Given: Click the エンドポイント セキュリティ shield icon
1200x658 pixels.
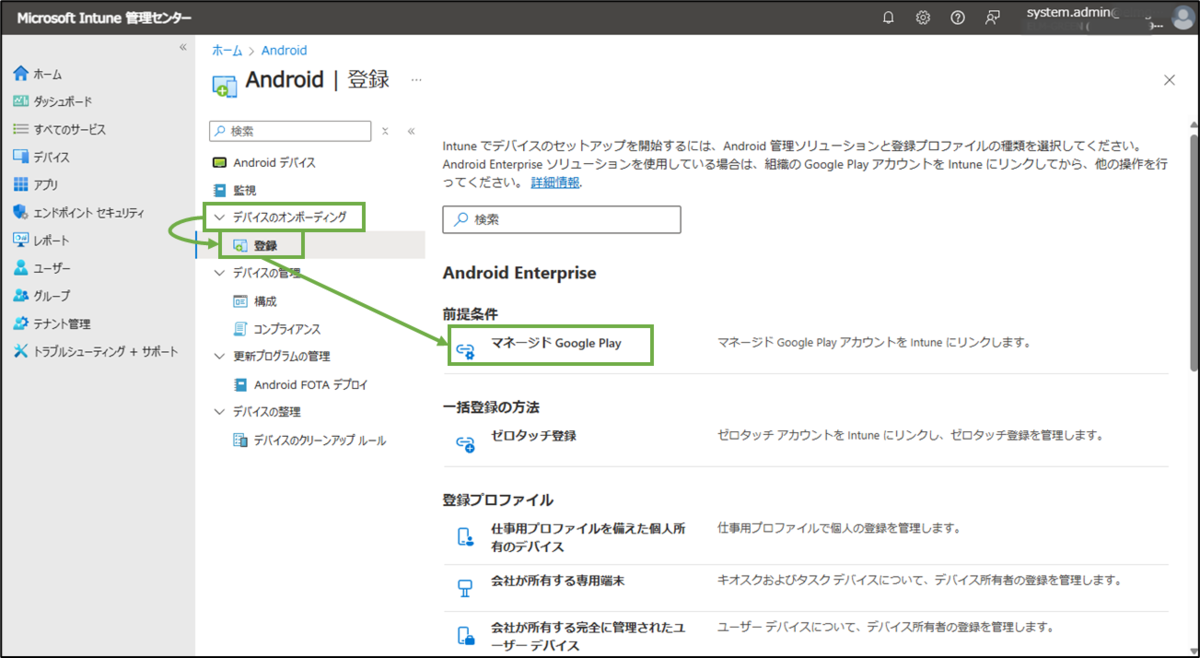Looking at the screenshot, I should point(21,212).
